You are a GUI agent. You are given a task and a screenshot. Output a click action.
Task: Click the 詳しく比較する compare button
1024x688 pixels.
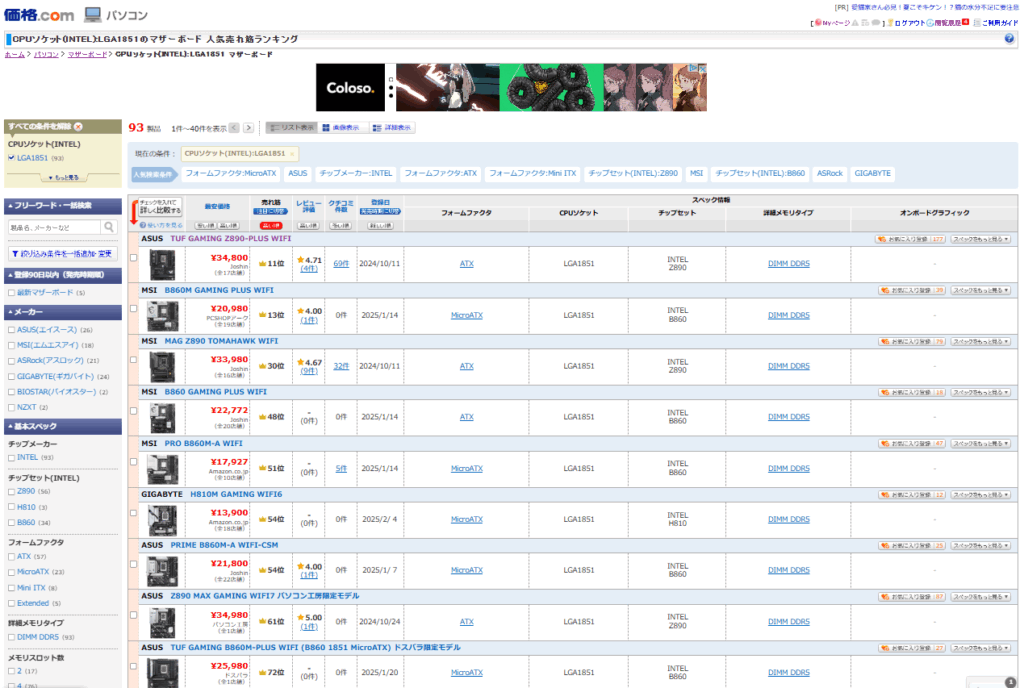pos(160,207)
